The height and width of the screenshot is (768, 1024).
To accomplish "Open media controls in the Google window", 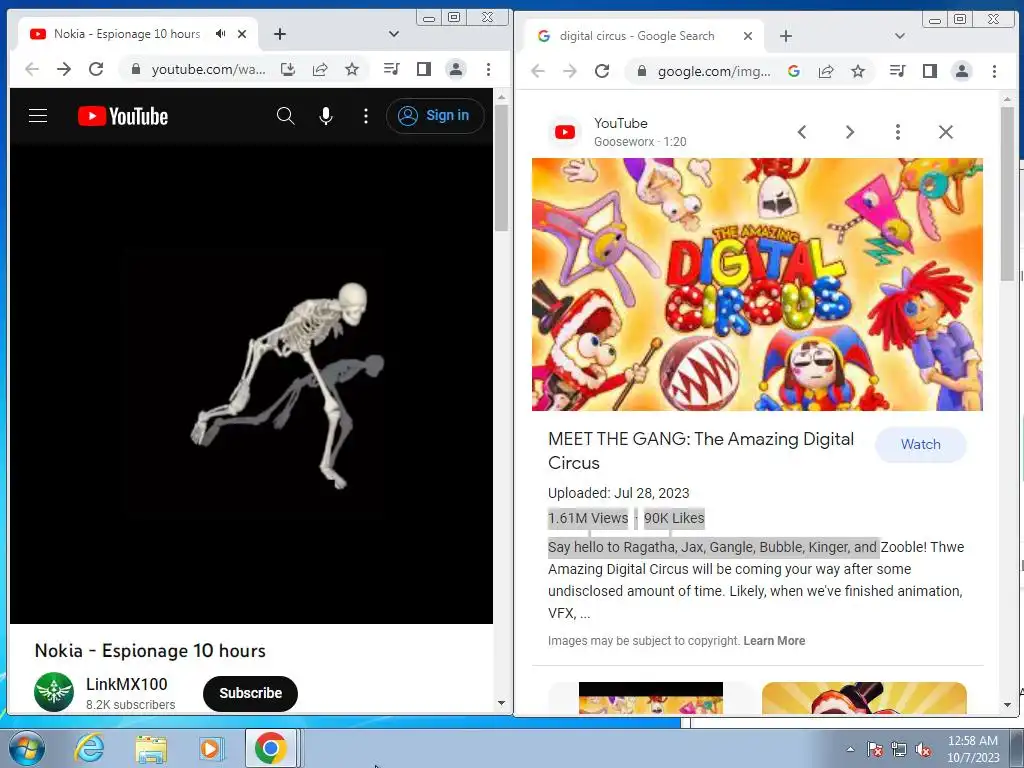I will pos(898,71).
